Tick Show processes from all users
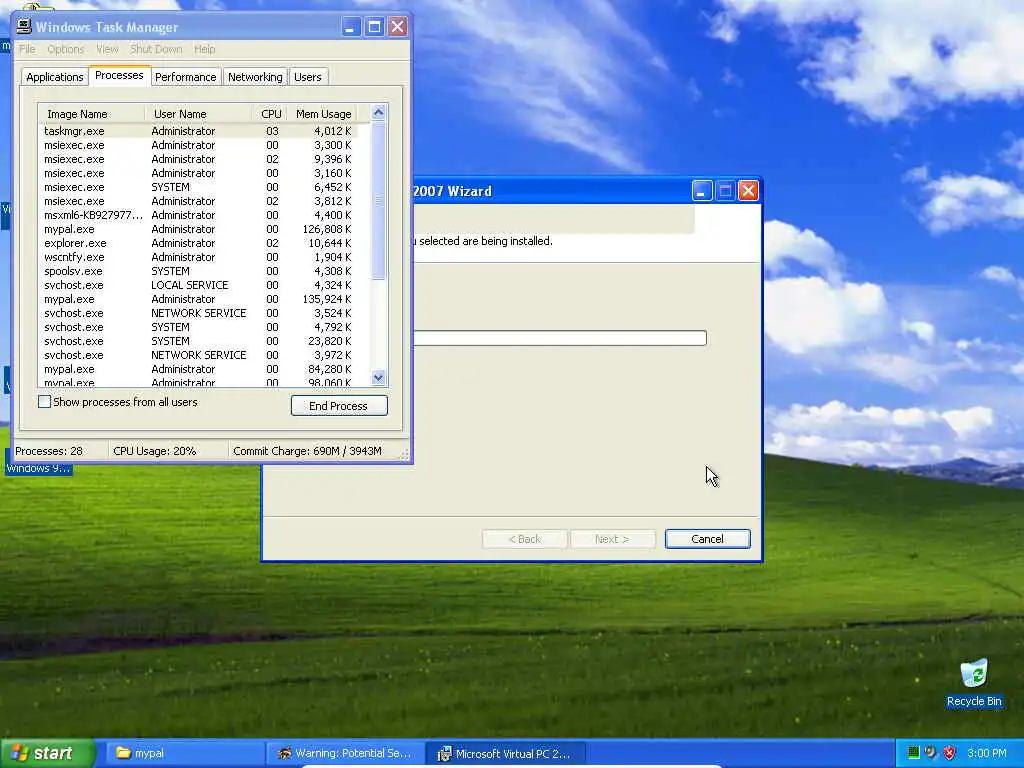This screenshot has width=1024, height=768. click(x=44, y=402)
